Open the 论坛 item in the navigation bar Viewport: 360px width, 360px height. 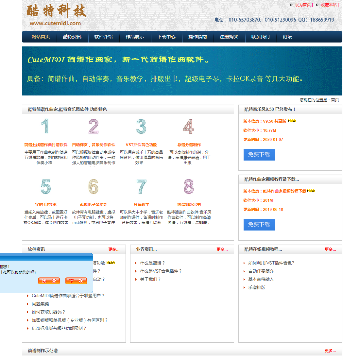(x=287, y=37)
